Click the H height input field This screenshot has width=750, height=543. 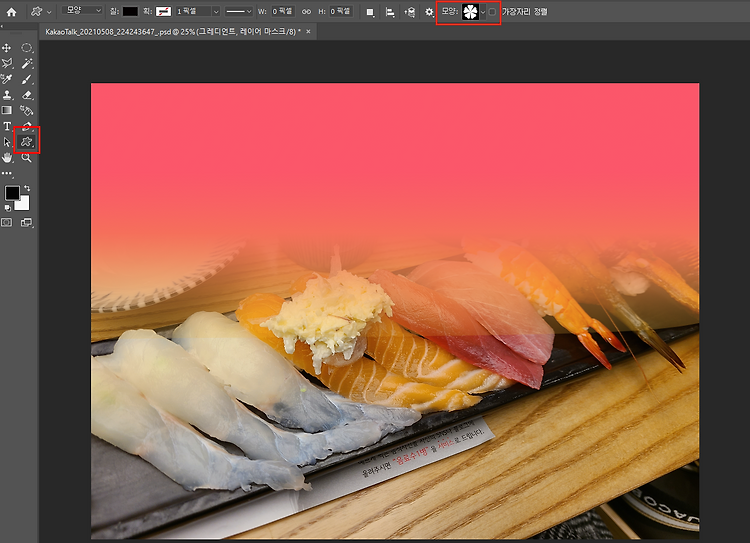(x=341, y=11)
